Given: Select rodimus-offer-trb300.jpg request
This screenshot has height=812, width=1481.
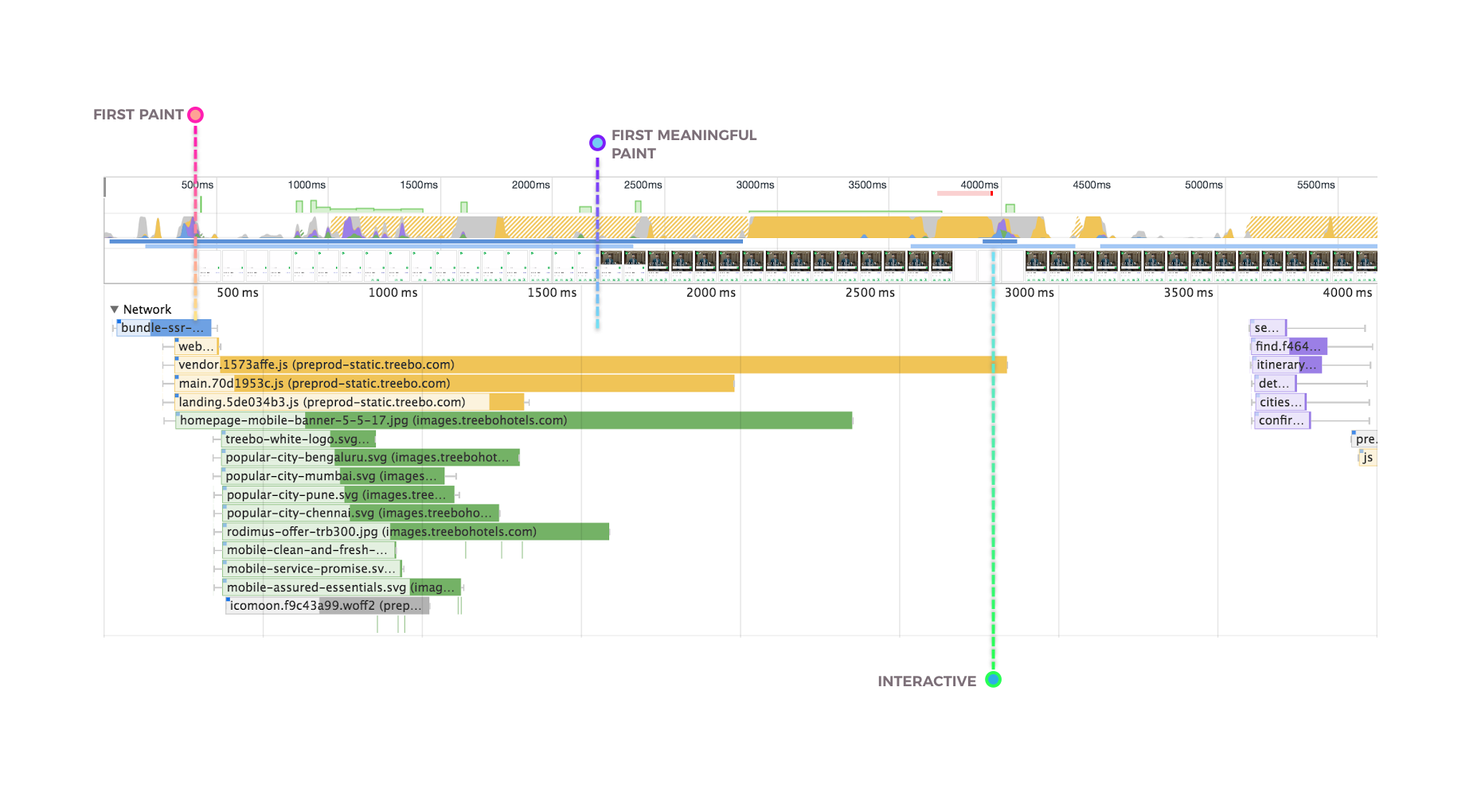Looking at the screenshot, I should 416,532.
